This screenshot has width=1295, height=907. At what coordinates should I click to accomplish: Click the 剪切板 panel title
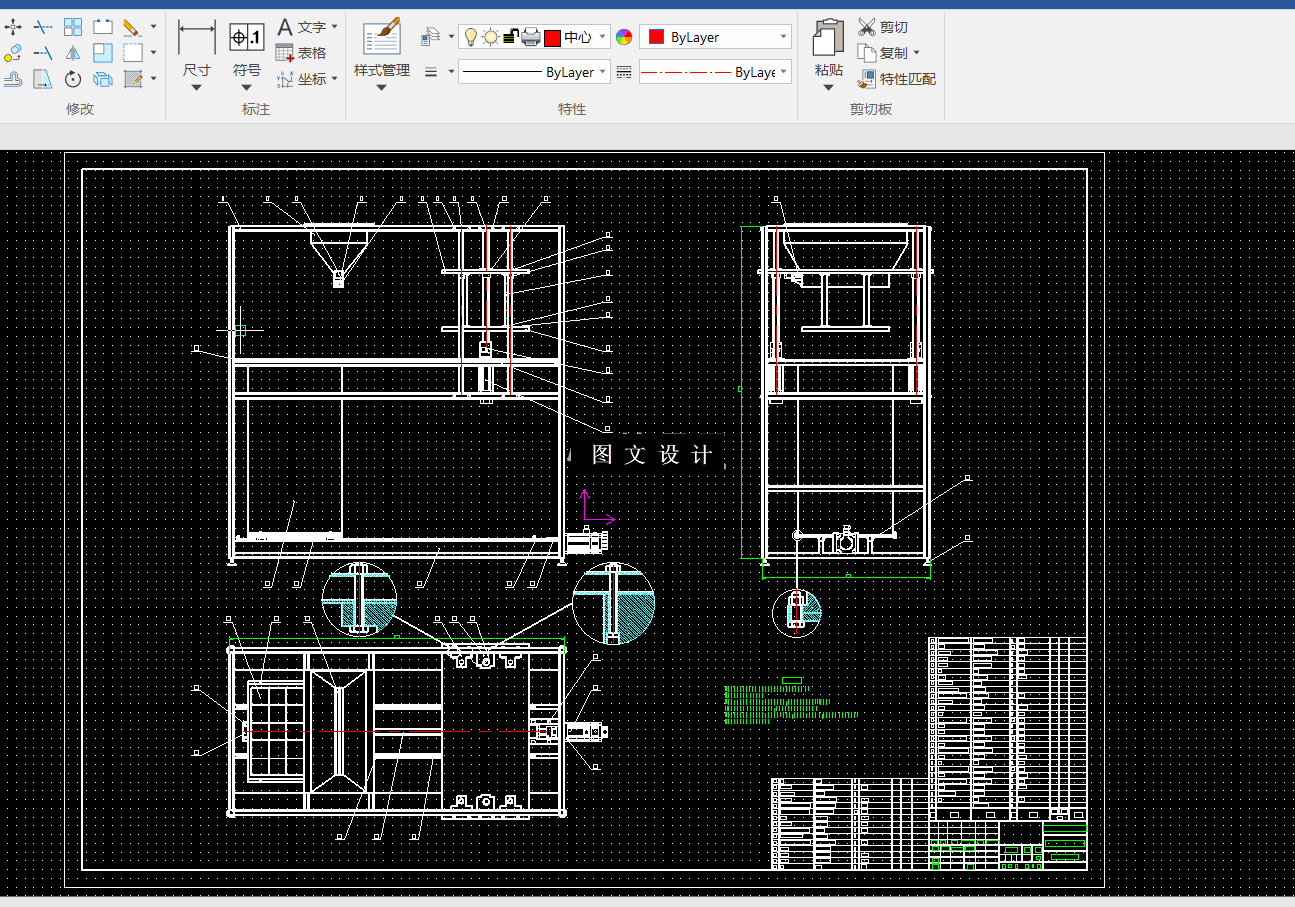click(871, 109)
